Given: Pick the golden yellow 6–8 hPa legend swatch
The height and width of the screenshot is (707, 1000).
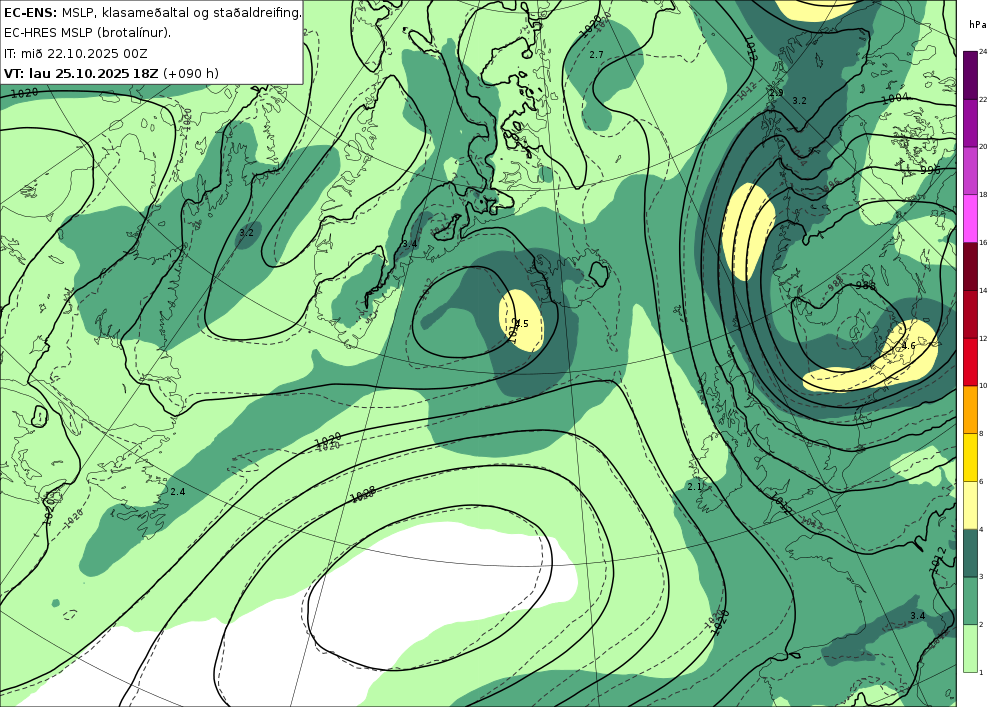Looking at the screenshot, I should pos(970,457).
